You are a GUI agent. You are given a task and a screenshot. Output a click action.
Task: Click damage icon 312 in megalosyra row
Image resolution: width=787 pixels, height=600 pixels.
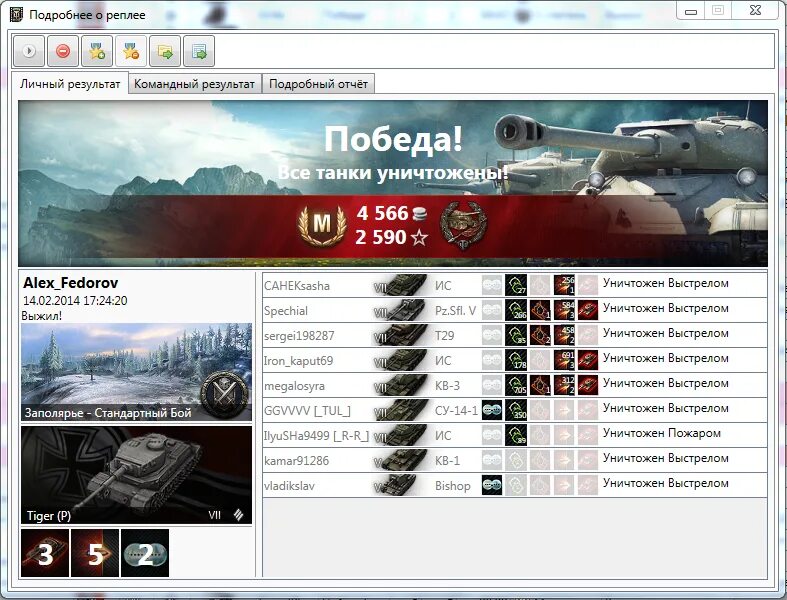(x=564, y=386)
